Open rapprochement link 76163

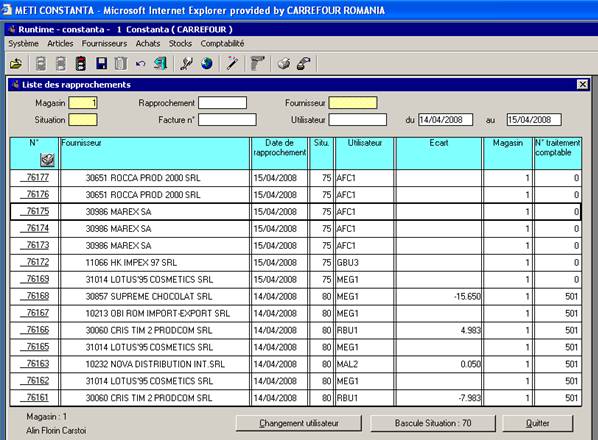click(36, 364)
